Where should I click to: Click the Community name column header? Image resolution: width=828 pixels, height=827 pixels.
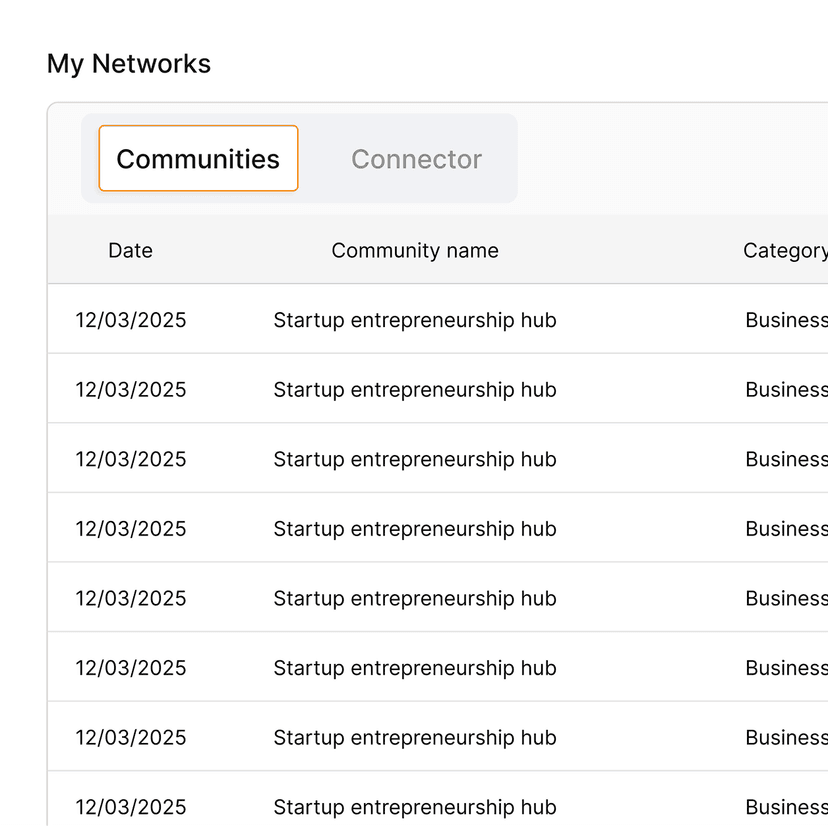415,251
